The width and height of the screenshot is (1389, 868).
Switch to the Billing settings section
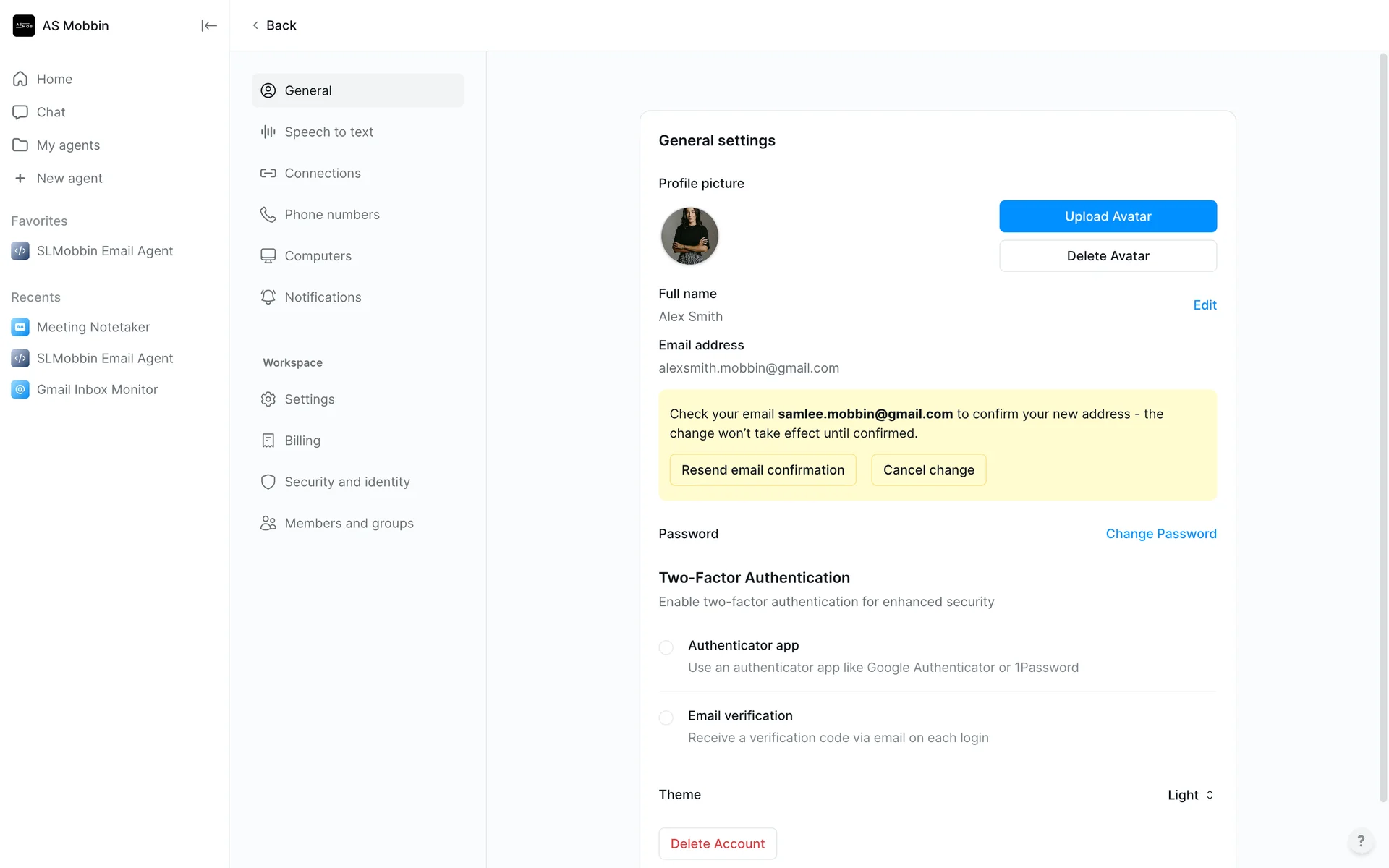tap(302, 441)
